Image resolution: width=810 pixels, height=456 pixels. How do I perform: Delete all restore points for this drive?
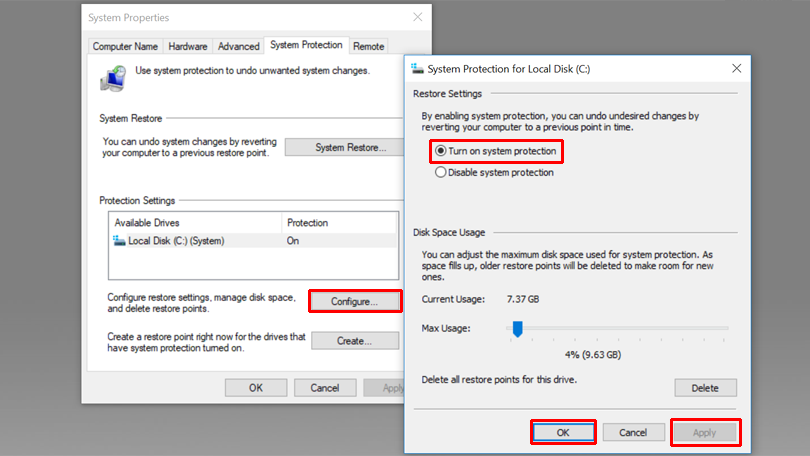(x=705, y=388)
